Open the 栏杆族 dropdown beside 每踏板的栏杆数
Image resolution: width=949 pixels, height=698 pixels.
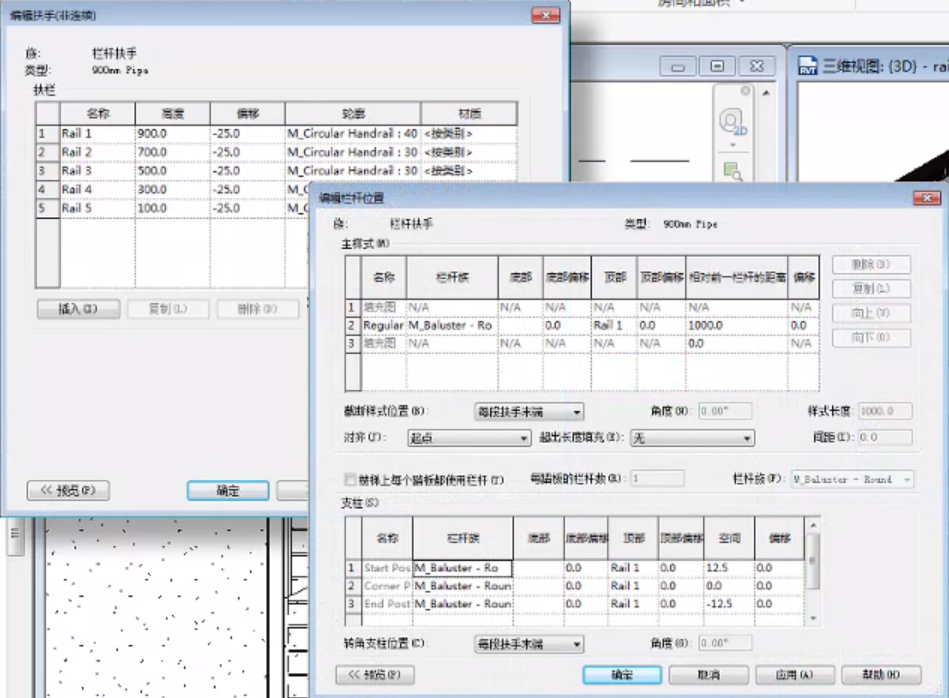pyautogui.click(x=853, y=479)
